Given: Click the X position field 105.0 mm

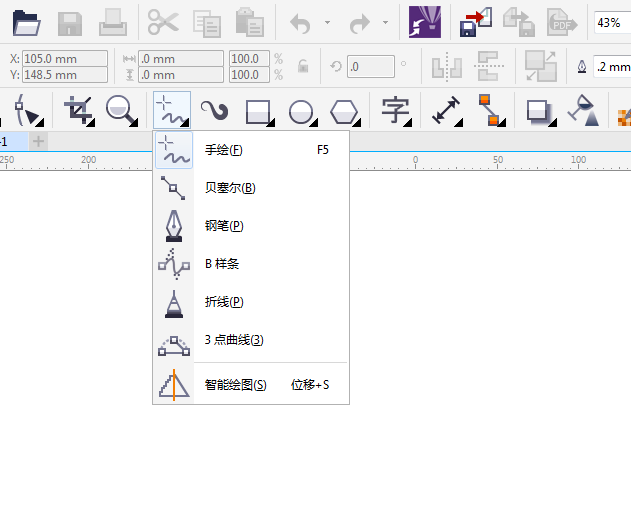Looking at the screenshot, I should point(65,59).
